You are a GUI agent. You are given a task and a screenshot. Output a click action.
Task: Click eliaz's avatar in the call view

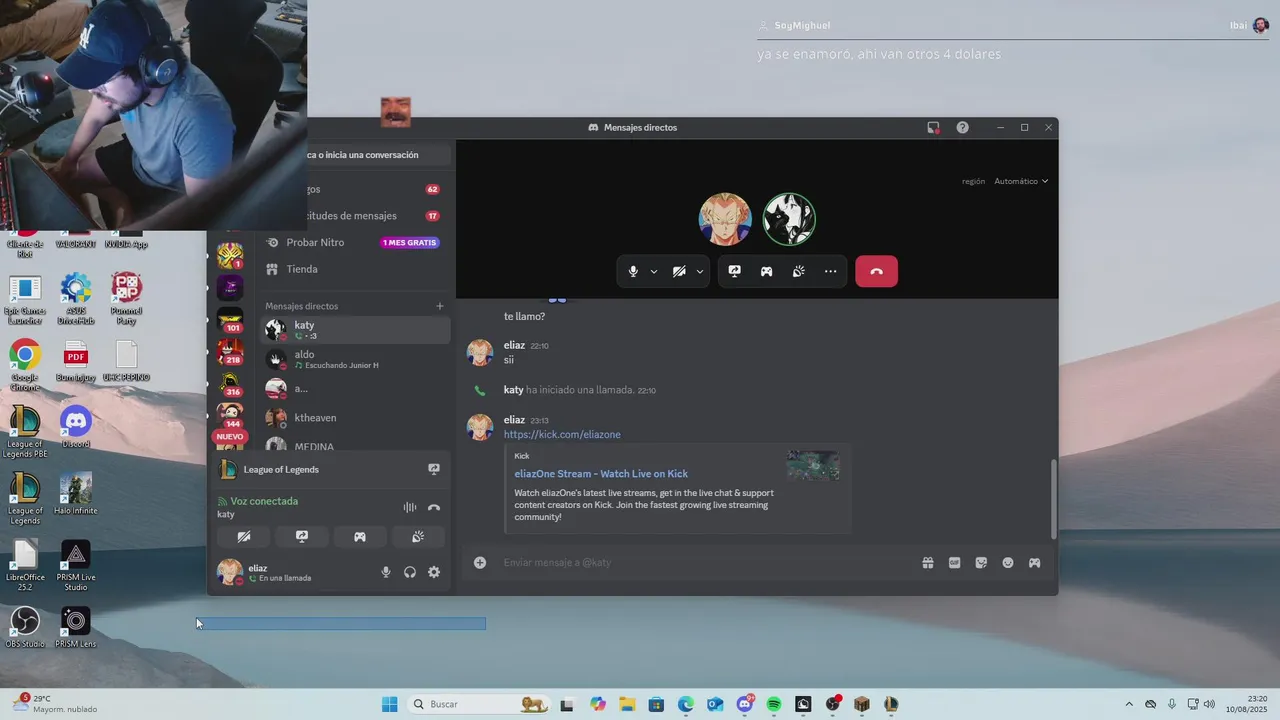724,219
